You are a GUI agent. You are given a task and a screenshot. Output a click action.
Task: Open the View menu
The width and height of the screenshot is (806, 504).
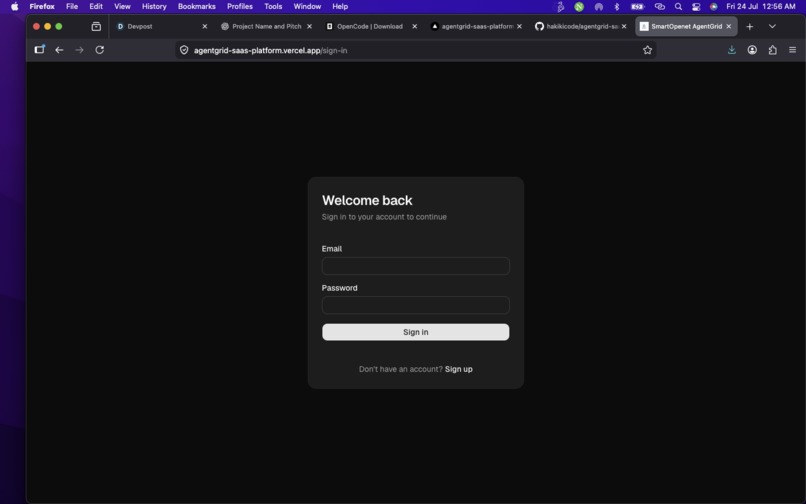point(122,6)
